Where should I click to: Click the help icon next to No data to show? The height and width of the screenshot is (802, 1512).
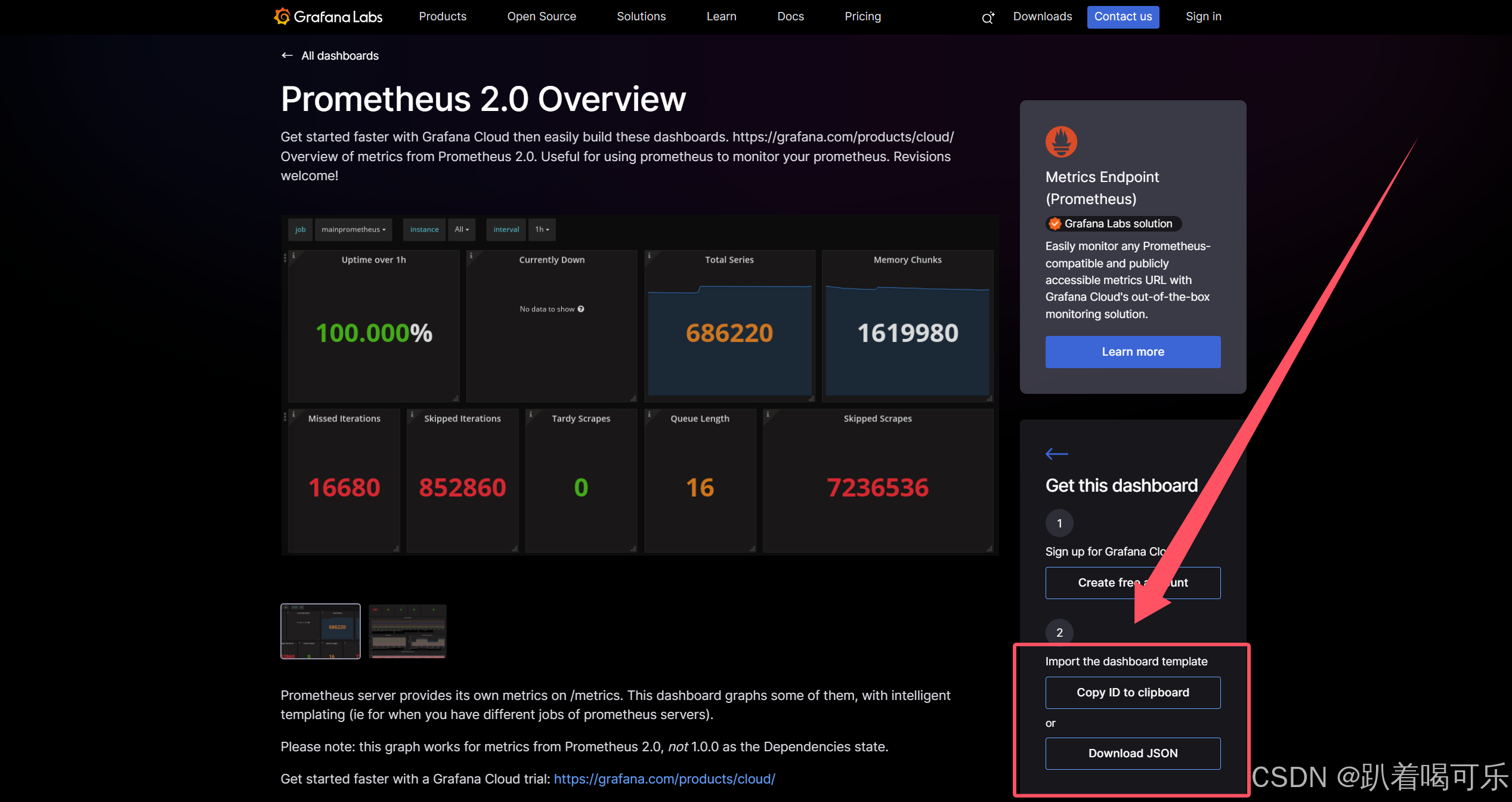581,309
